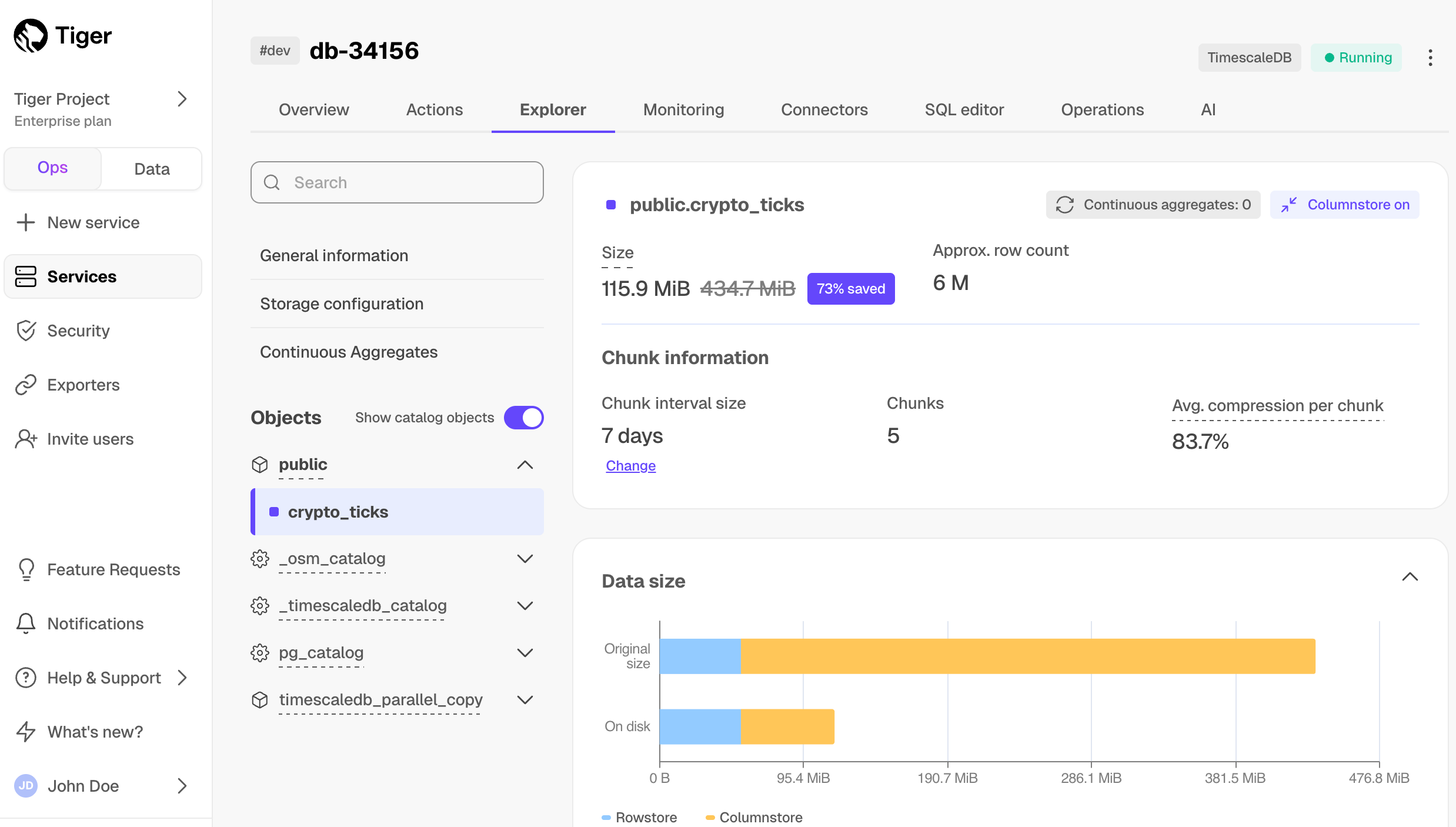Screen dimensions: 1456x827
Task: Click the Columnstore legend color swatch
Action: [x=710, y=818]
